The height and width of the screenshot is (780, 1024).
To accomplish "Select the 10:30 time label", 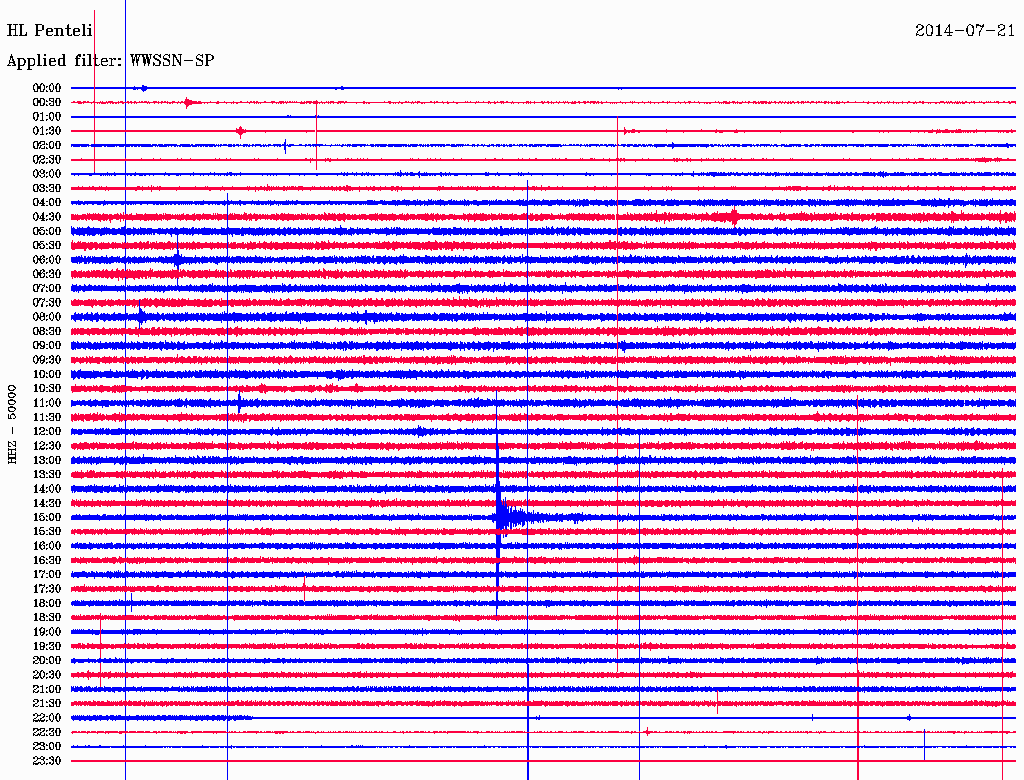I will [x=46, y=389].
